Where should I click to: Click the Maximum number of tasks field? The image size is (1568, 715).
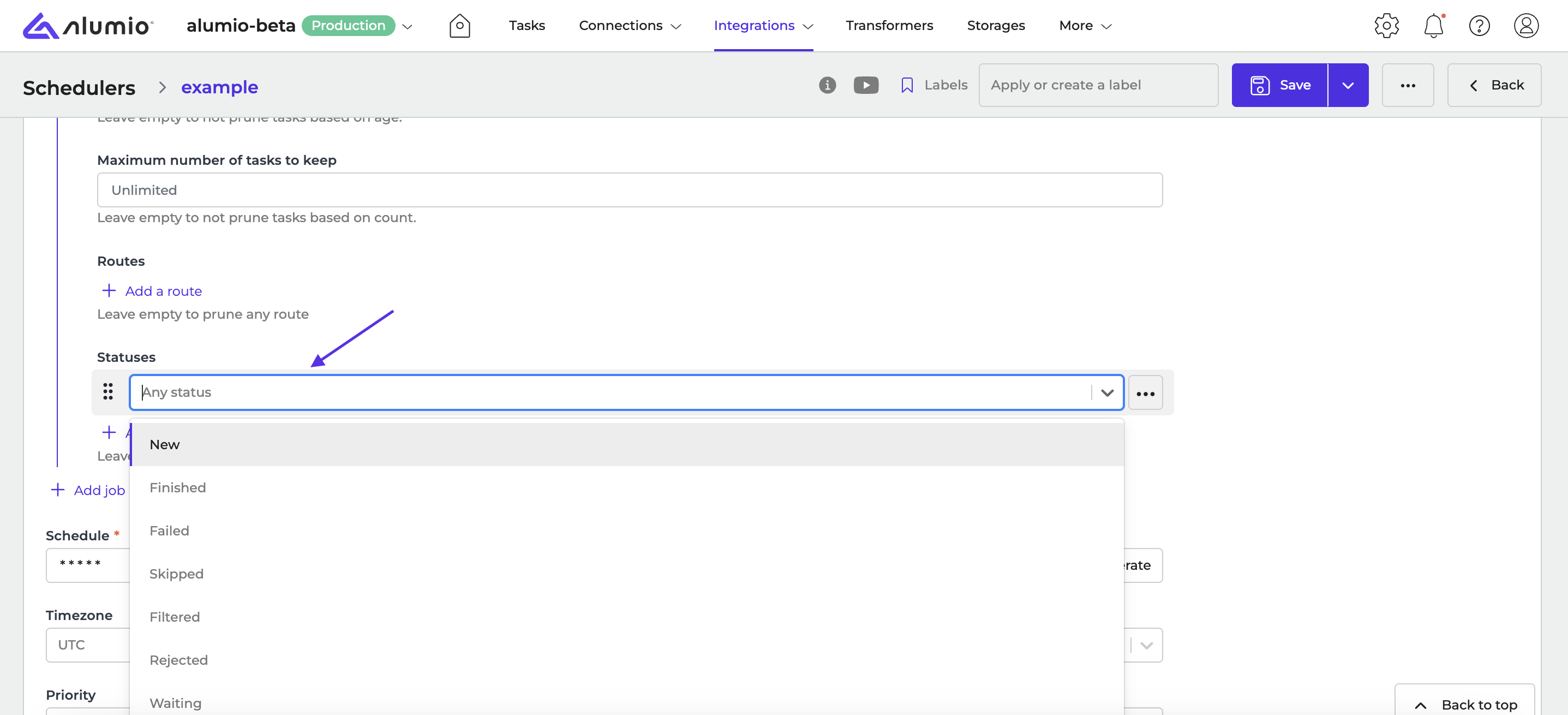[629, 190]
